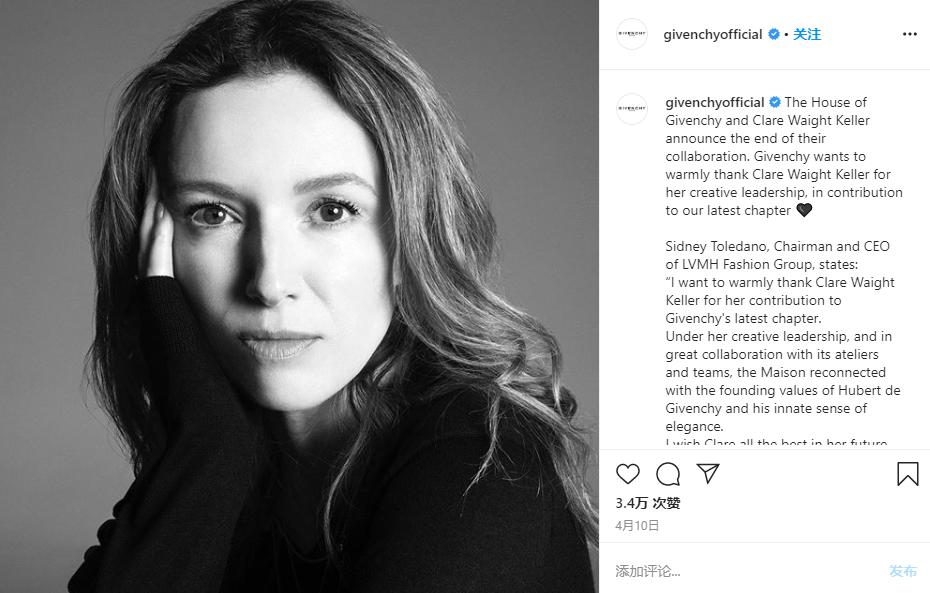930x593 pixels.
Task: Click the add comment input field
Action: (x=740, y=571)
